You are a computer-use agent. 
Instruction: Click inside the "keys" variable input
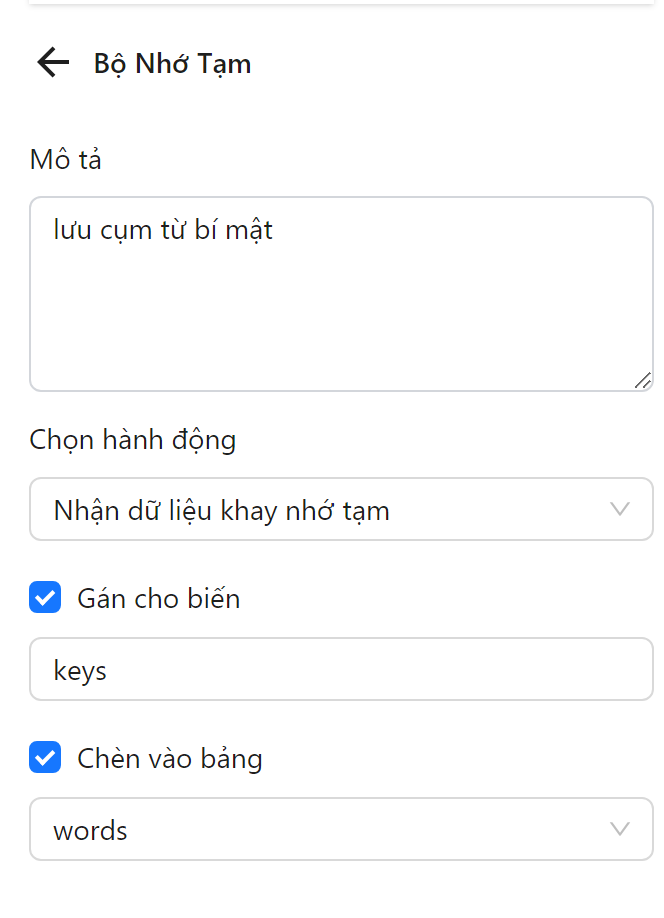pos(340,669)
